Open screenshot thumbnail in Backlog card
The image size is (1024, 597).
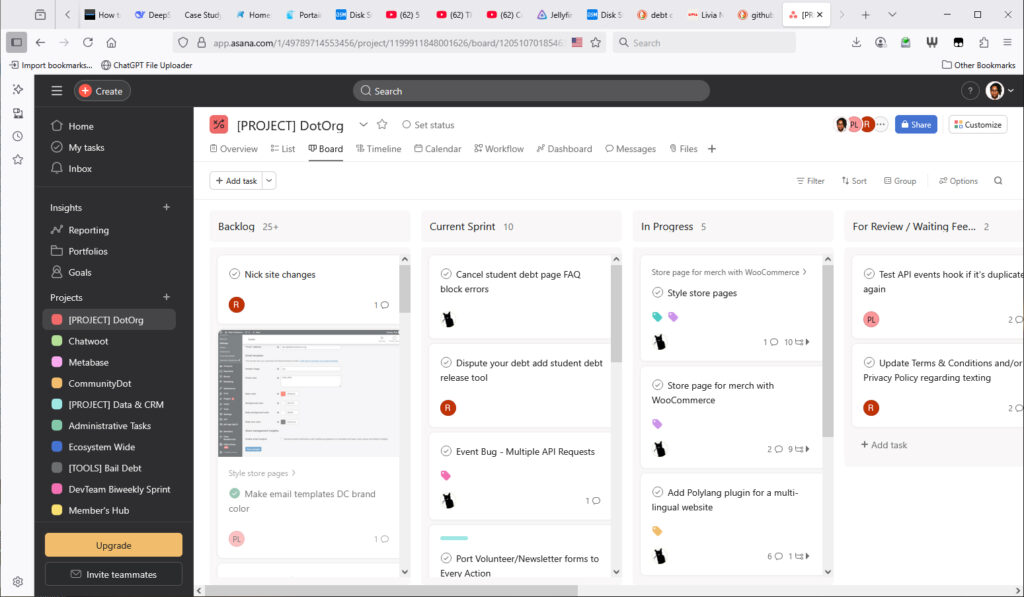coord(308,393)
